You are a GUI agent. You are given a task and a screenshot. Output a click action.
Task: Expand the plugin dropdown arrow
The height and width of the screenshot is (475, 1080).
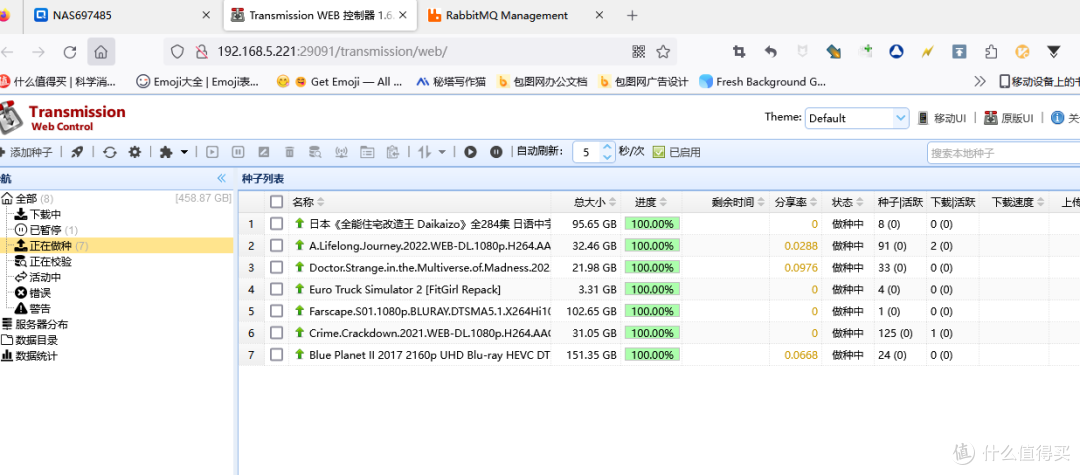point(185,152)
